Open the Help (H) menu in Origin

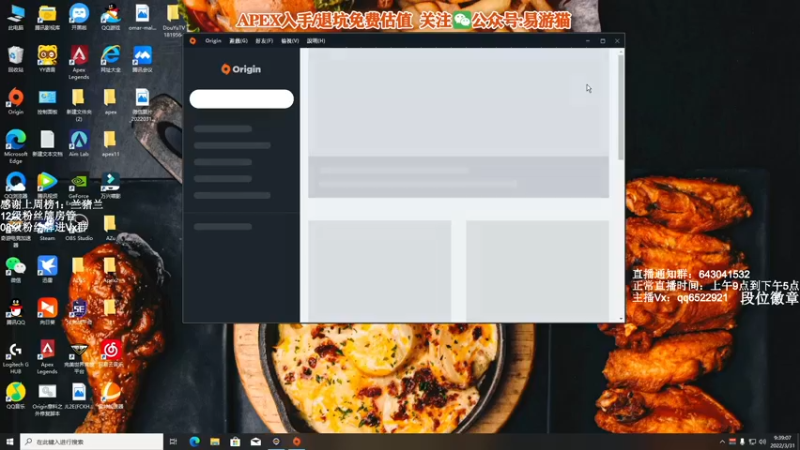click(x=316, y=41)
